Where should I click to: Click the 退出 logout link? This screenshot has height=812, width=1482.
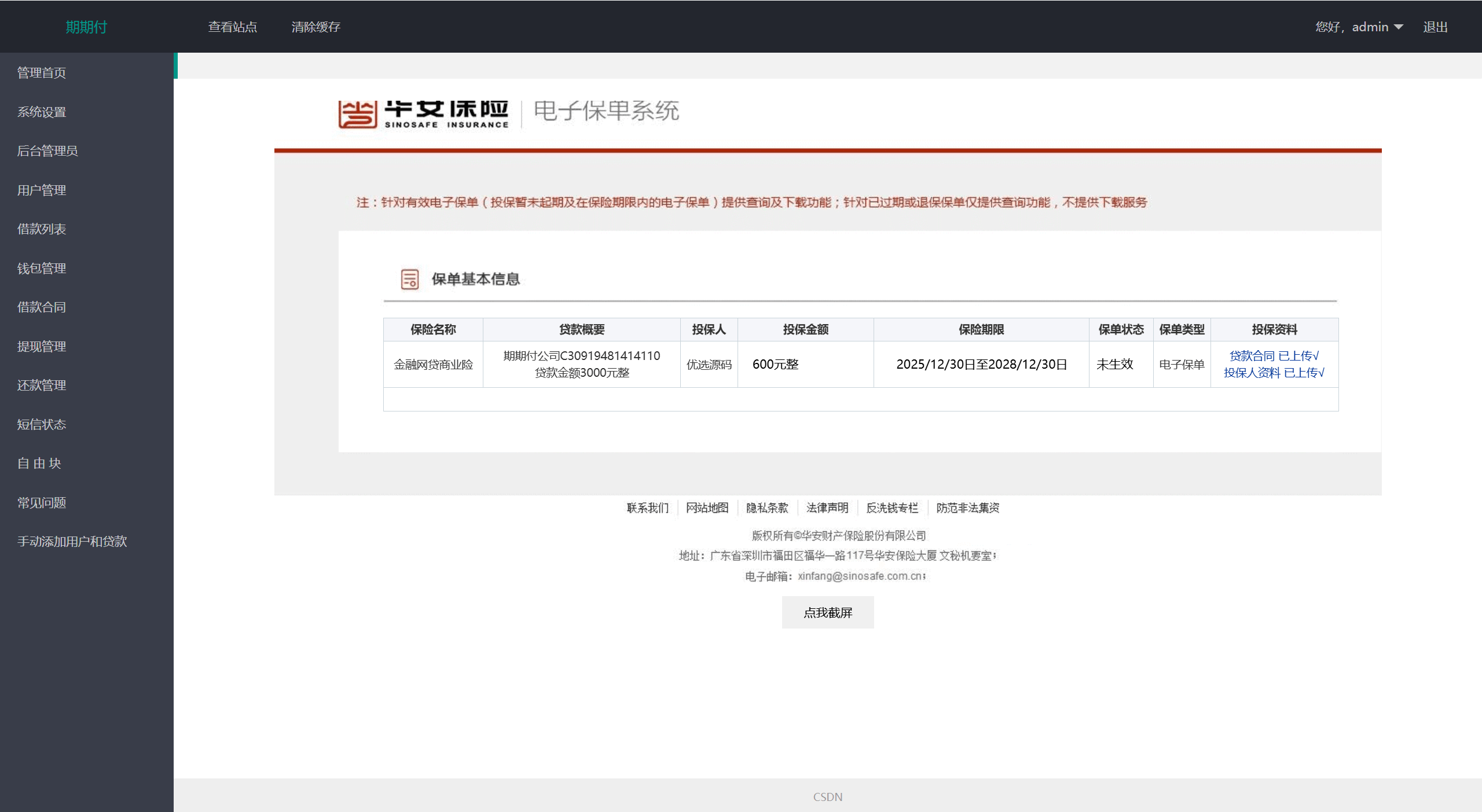[x=1435, y=27]
